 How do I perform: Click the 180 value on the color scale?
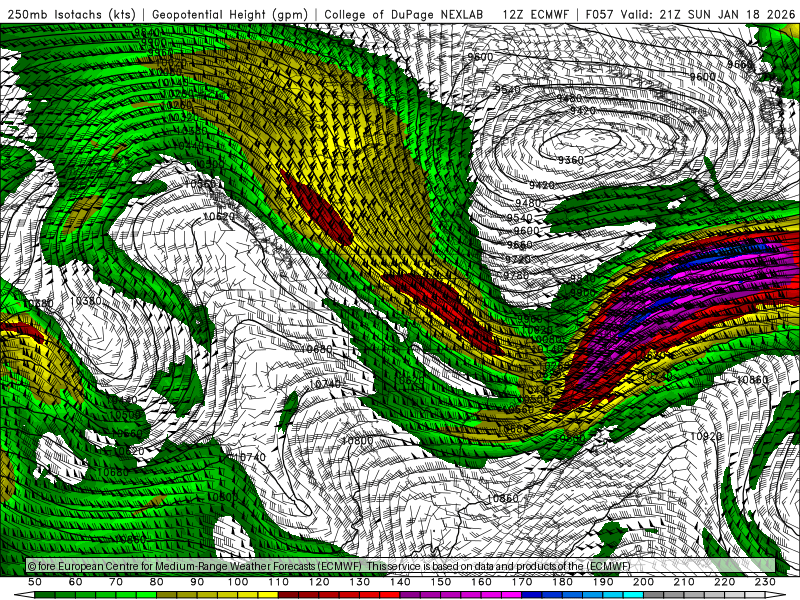pos(562,581)
